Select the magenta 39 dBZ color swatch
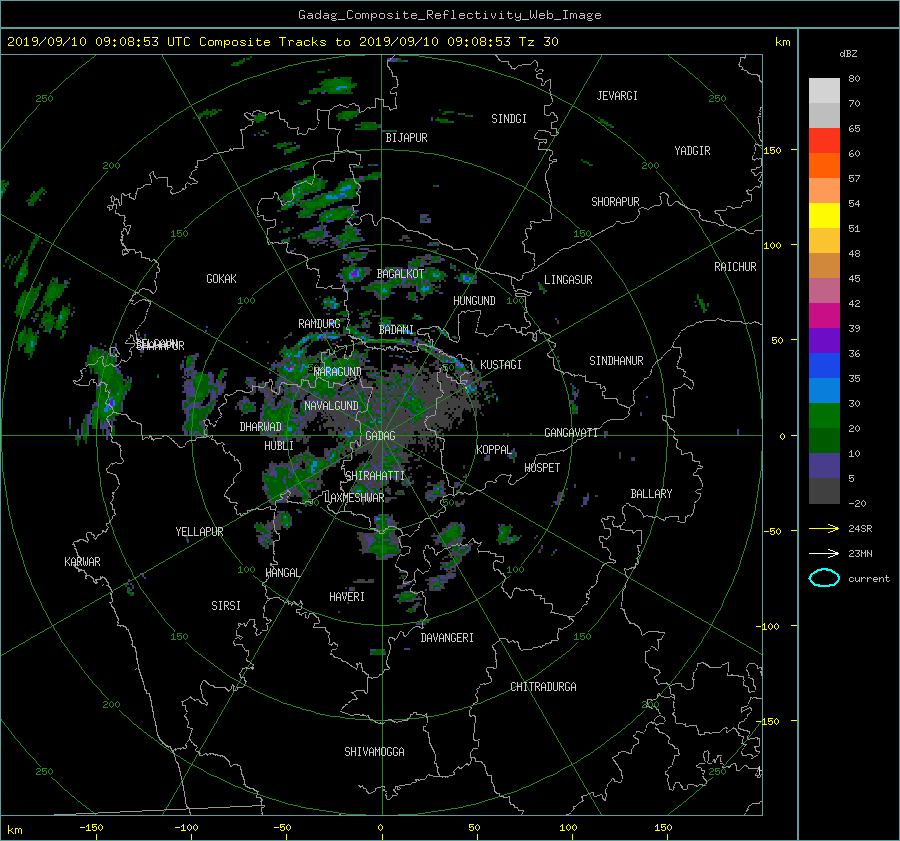Screen dimensions: 900x841 point(824,315)
